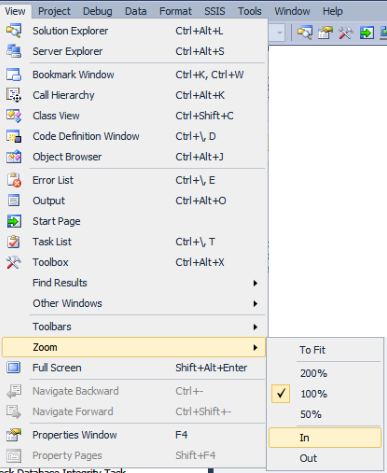Viewport: 387px width, 473px height.
Task: Expand the Other Windows submenu
Action: (255, 304)
